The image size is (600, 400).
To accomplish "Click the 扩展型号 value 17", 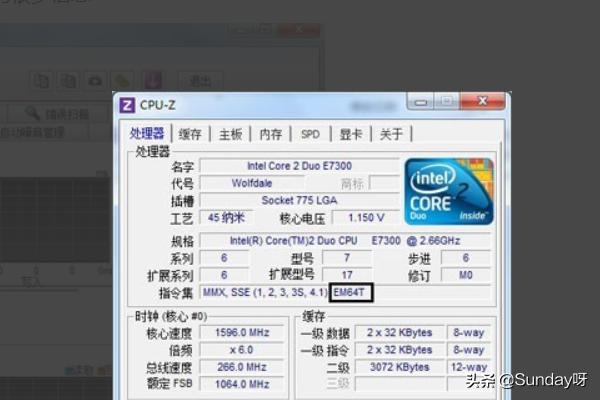I will tap(347, 275).
